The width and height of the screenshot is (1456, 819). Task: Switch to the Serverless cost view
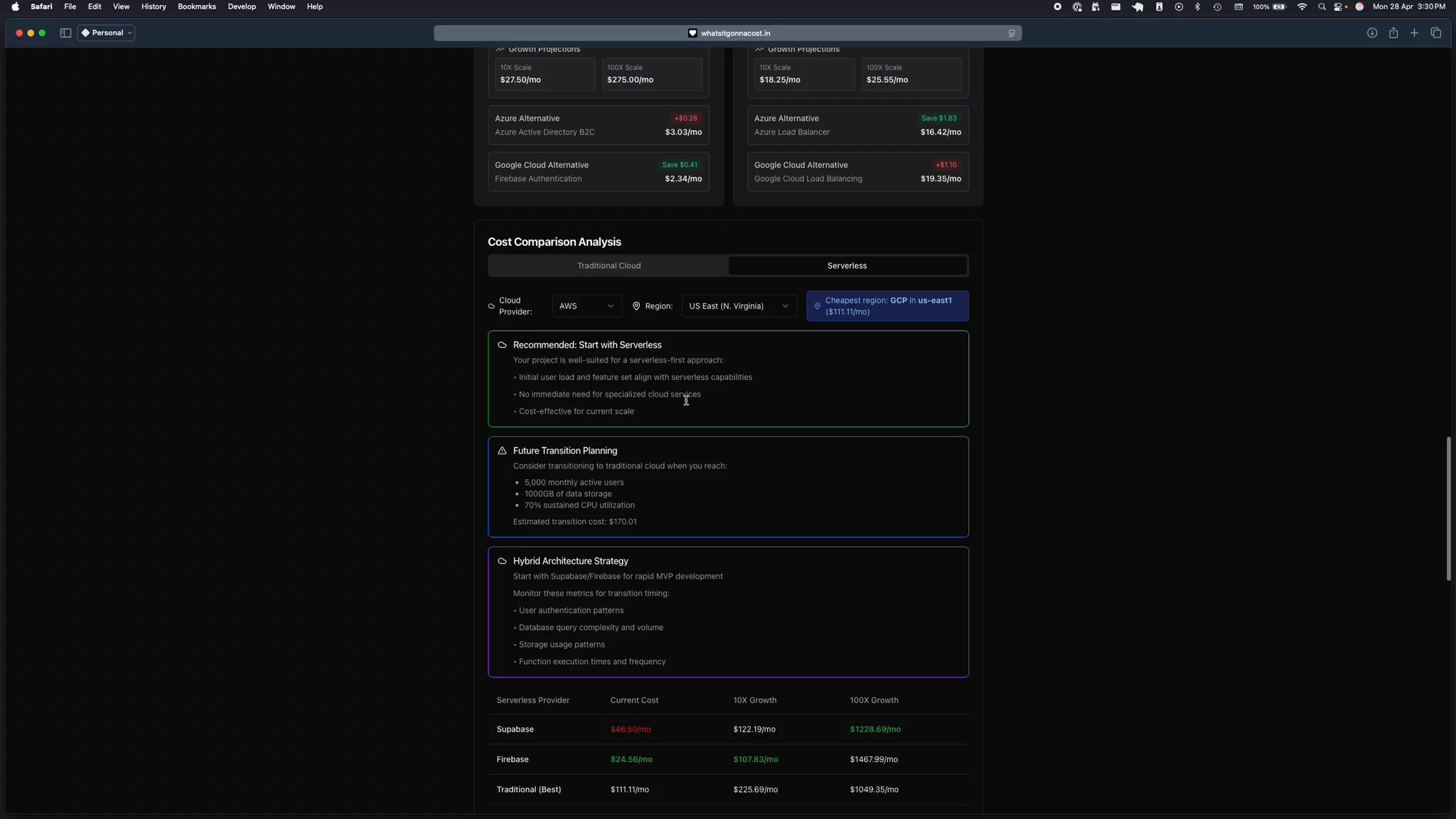pyautogui.click(x=847, y=265)
